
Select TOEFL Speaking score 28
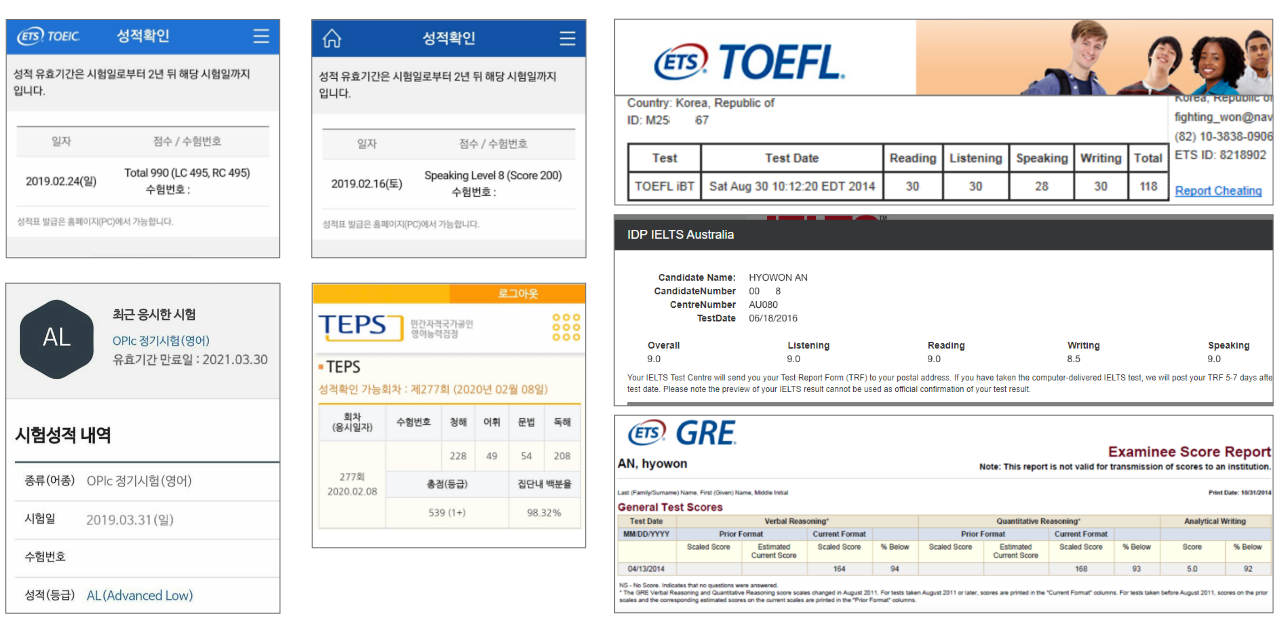pos(1042,186)
